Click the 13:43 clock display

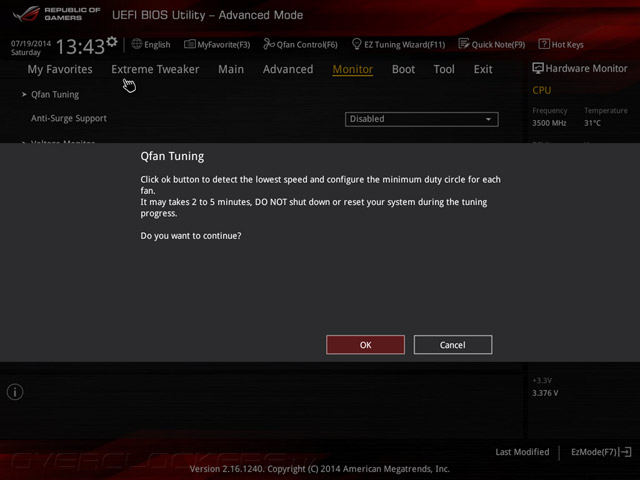click(x=80, y=47)
